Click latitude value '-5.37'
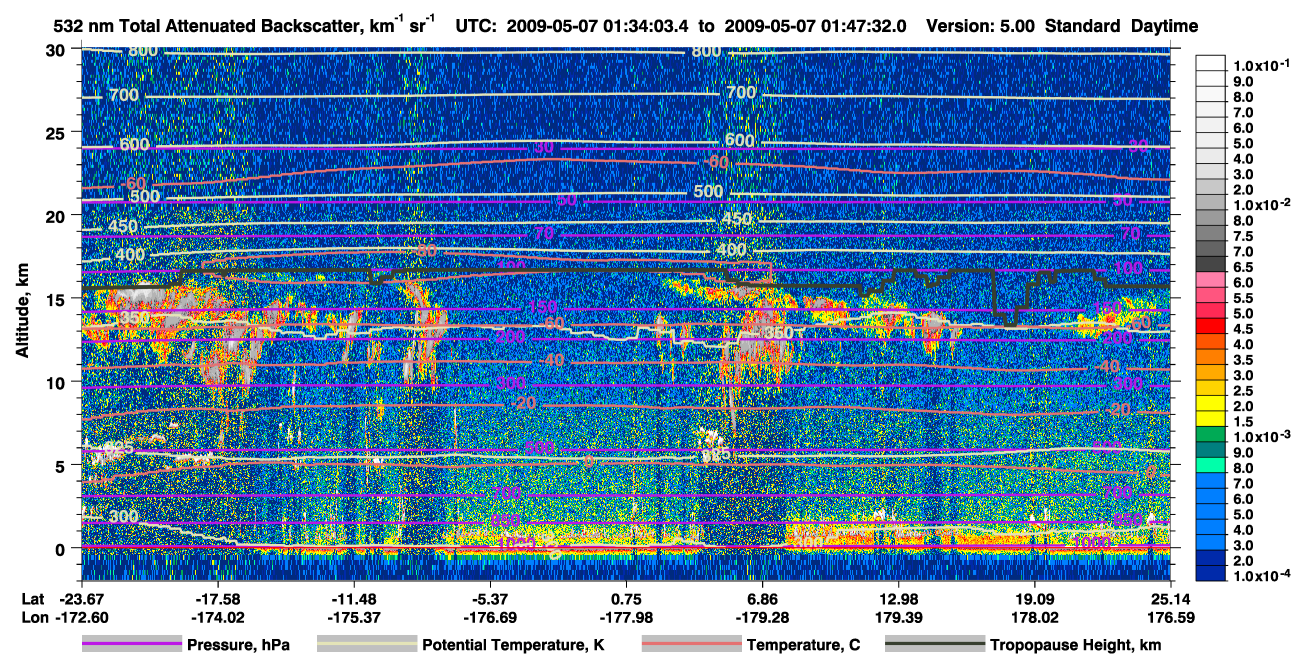This screenshot has width=1300, height=667. [x=489, y=598]
